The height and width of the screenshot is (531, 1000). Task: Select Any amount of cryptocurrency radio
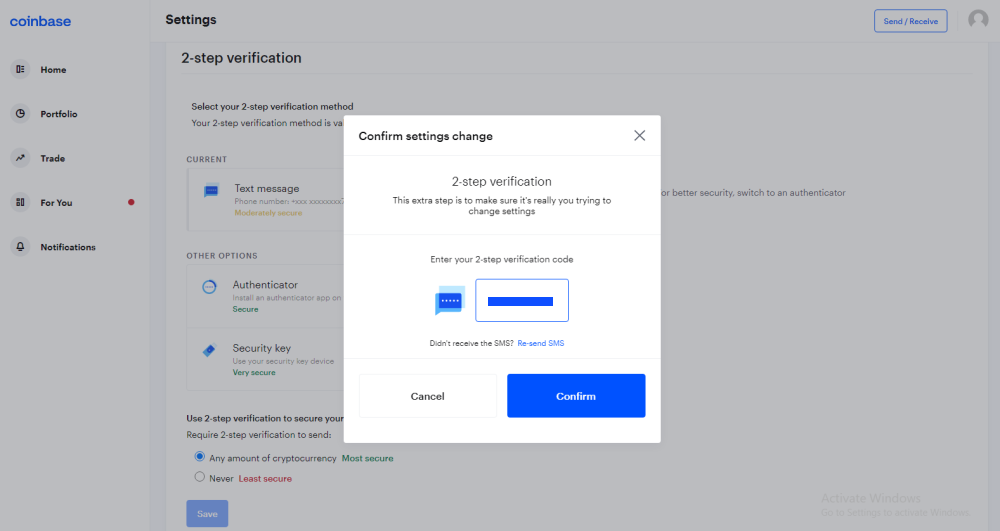coord(200,457)
